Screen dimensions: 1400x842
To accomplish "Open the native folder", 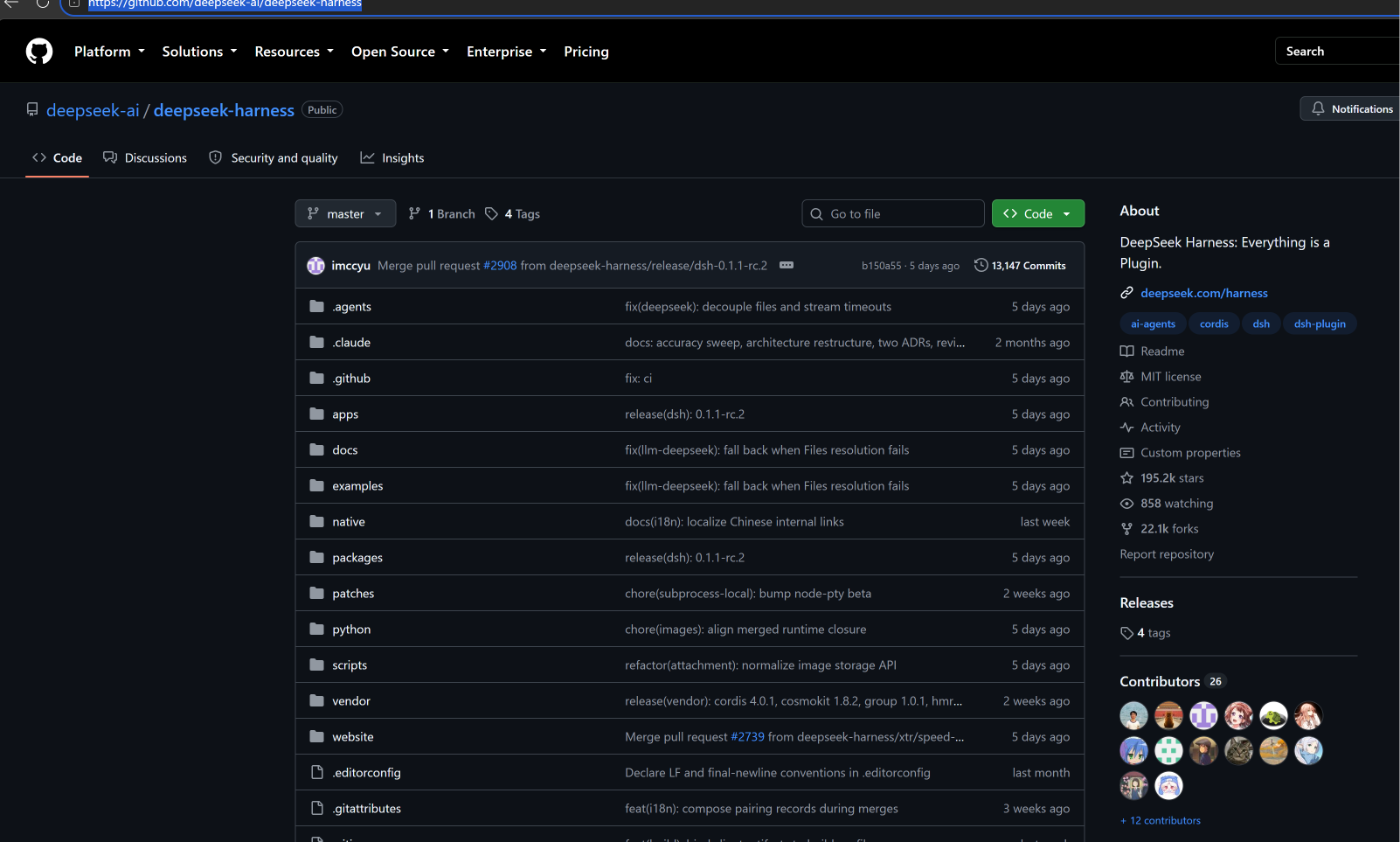I will point(349,522).
